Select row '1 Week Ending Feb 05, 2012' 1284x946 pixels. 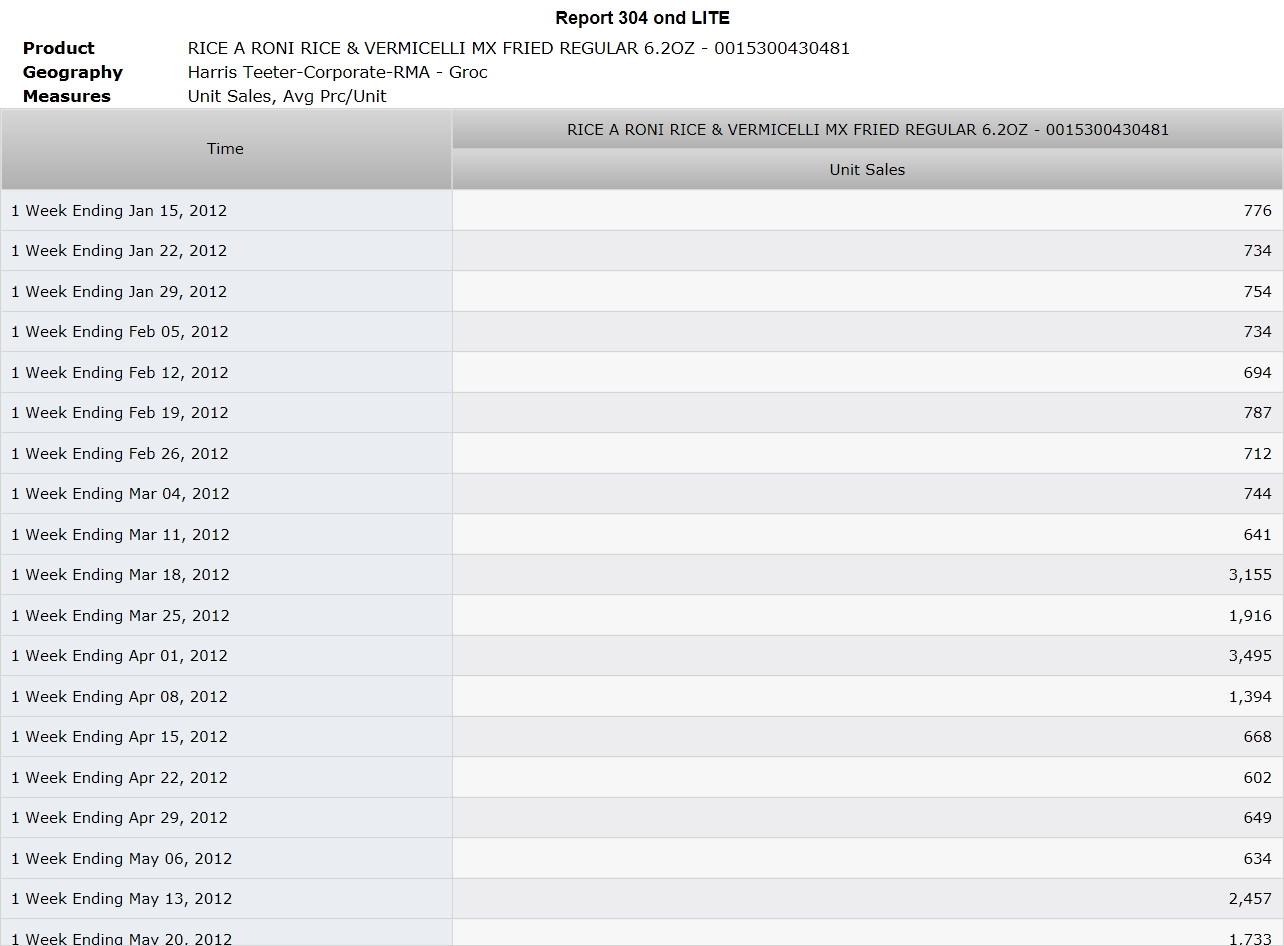click(642, 332)
